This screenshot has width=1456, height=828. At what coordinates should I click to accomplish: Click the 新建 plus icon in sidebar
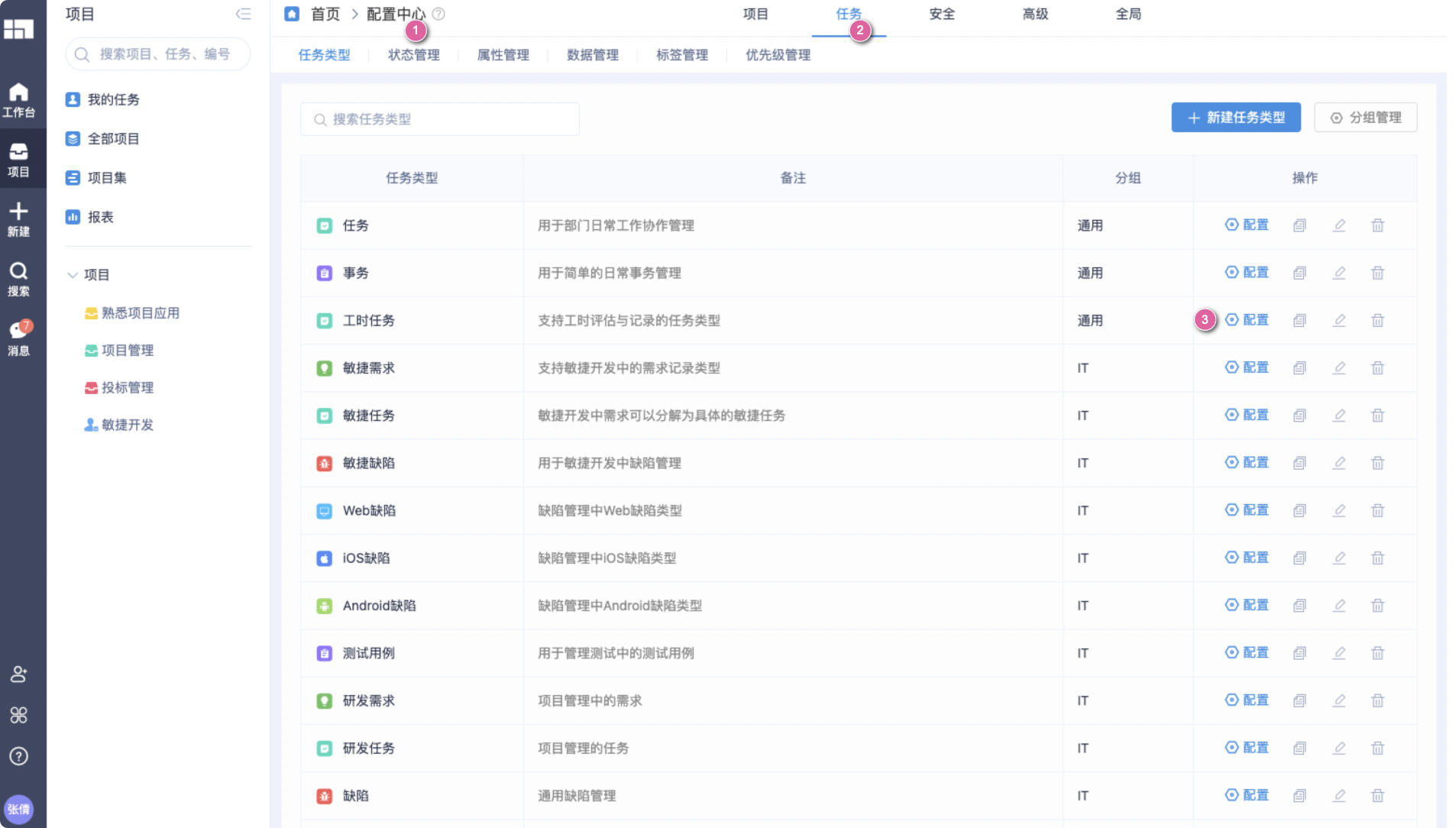point(19,218)
